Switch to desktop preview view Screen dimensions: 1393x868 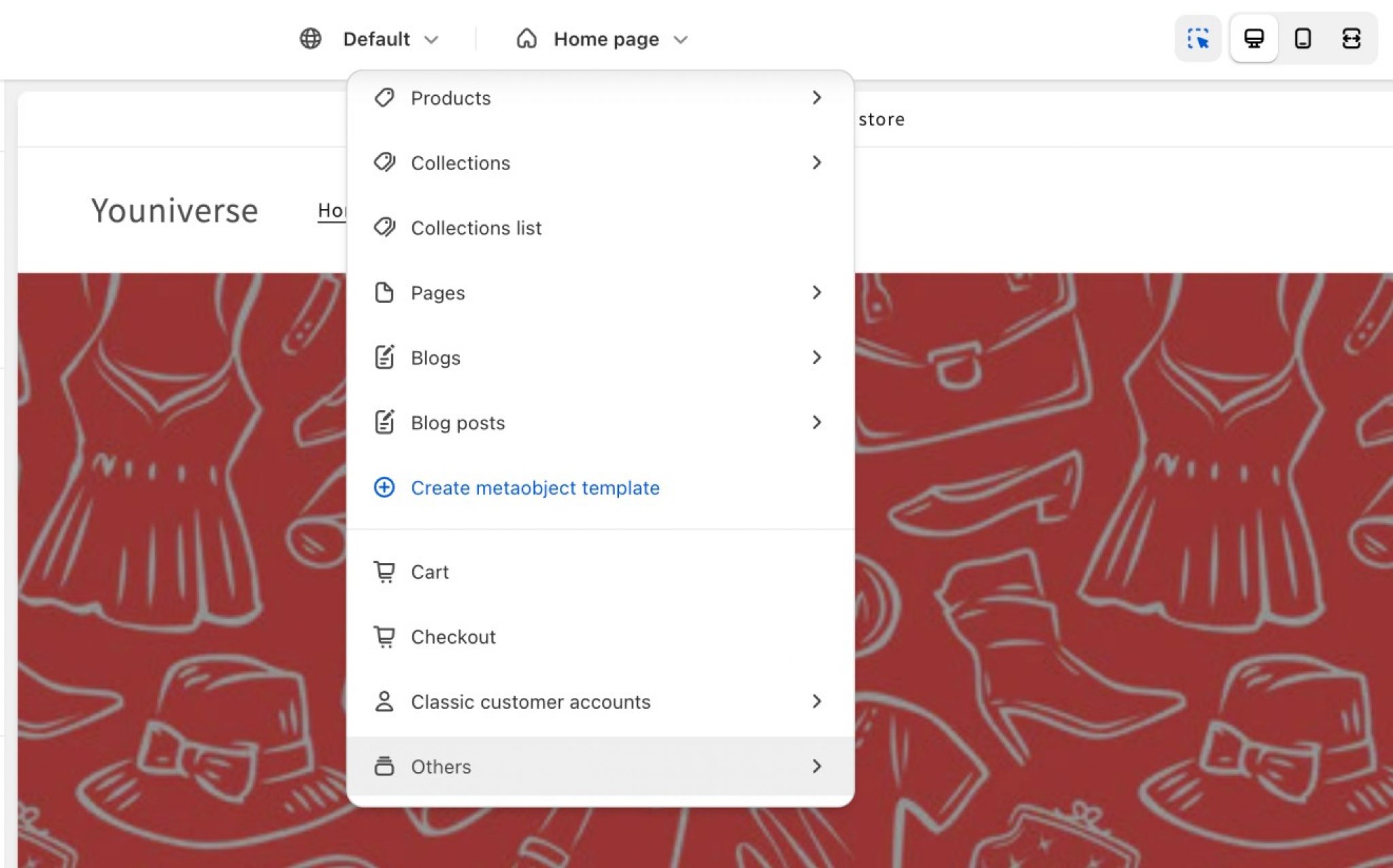pyautogui.click(x=1254, y=39)
